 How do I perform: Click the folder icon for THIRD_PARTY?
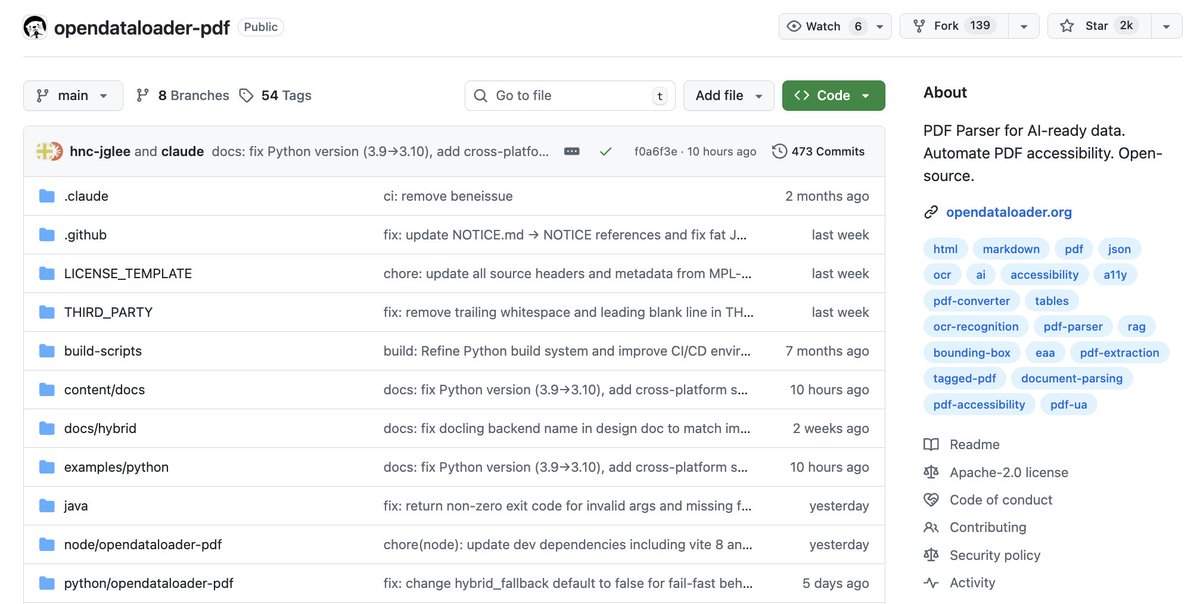[x=46, y=312]
